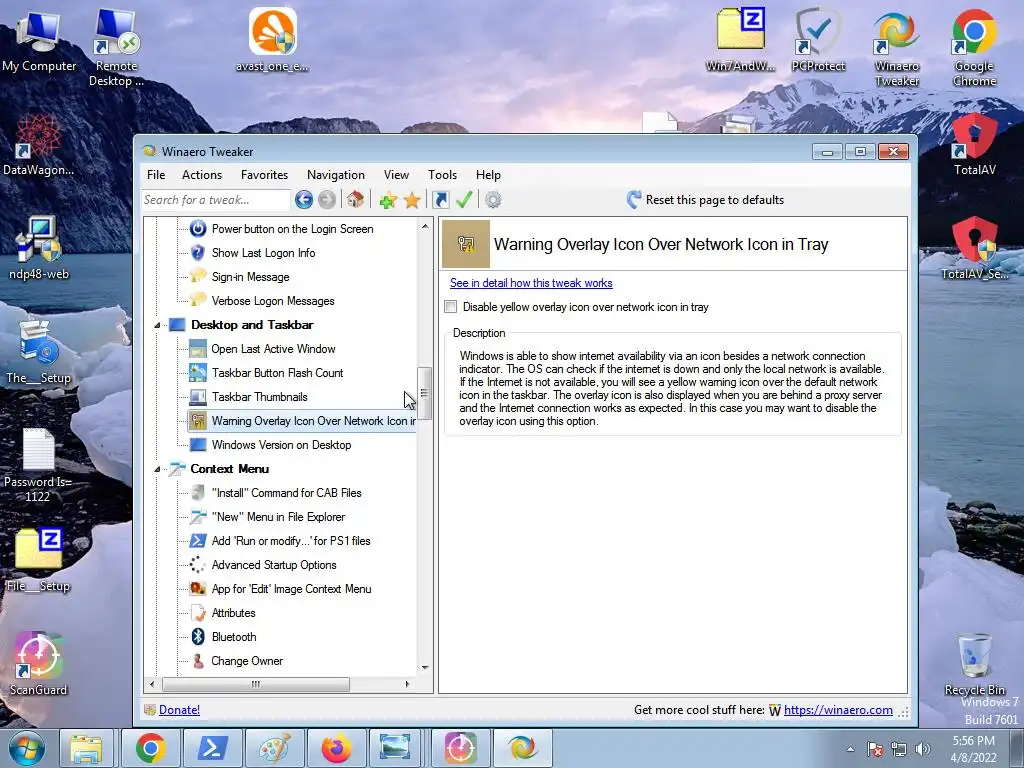Click the tree's vertical scrollbar thumb
Screen dimensions: 1024x768
click(424, 393)
